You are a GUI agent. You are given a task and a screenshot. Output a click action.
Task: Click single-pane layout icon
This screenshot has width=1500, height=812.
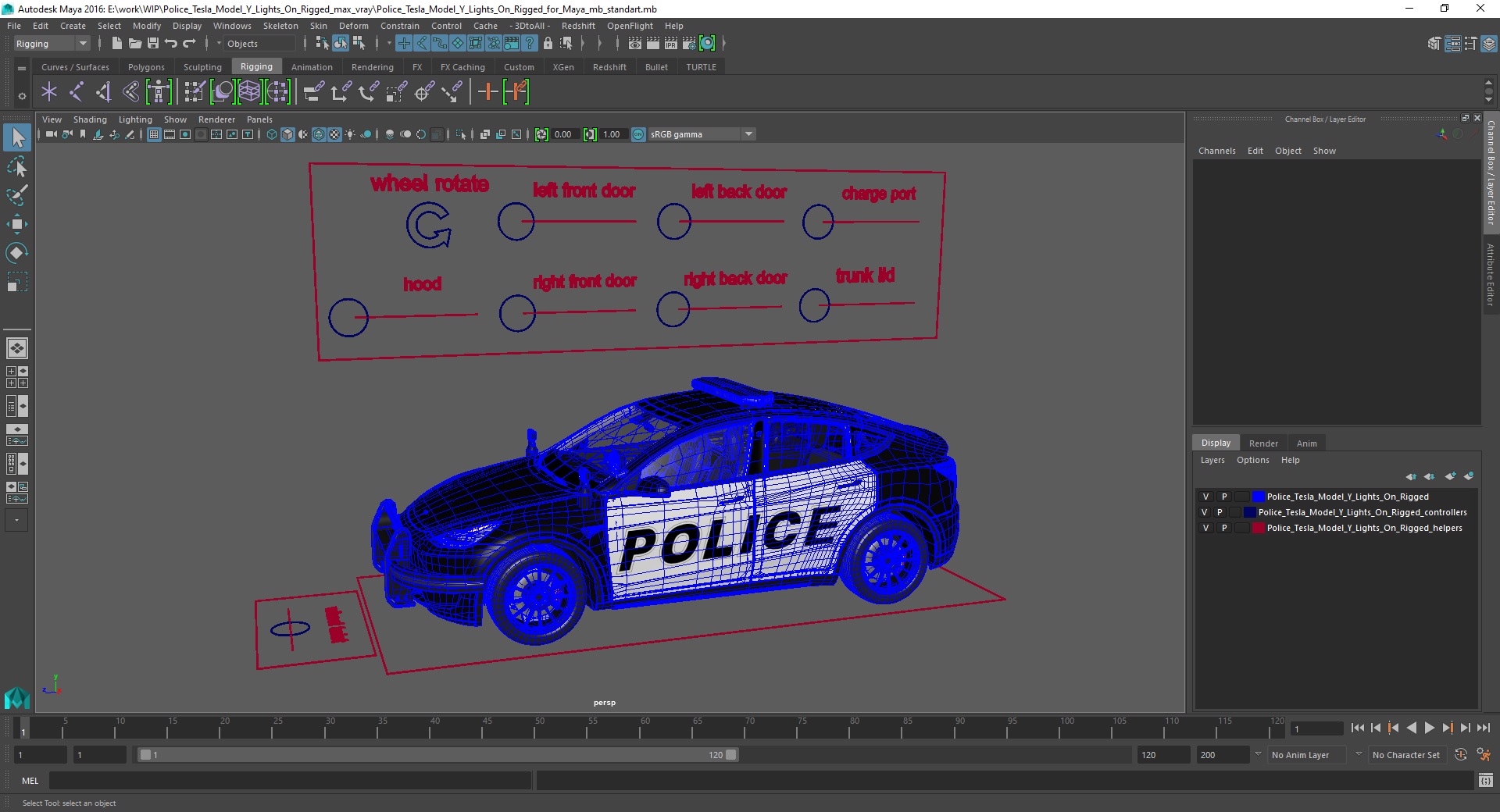click(16, 348)
